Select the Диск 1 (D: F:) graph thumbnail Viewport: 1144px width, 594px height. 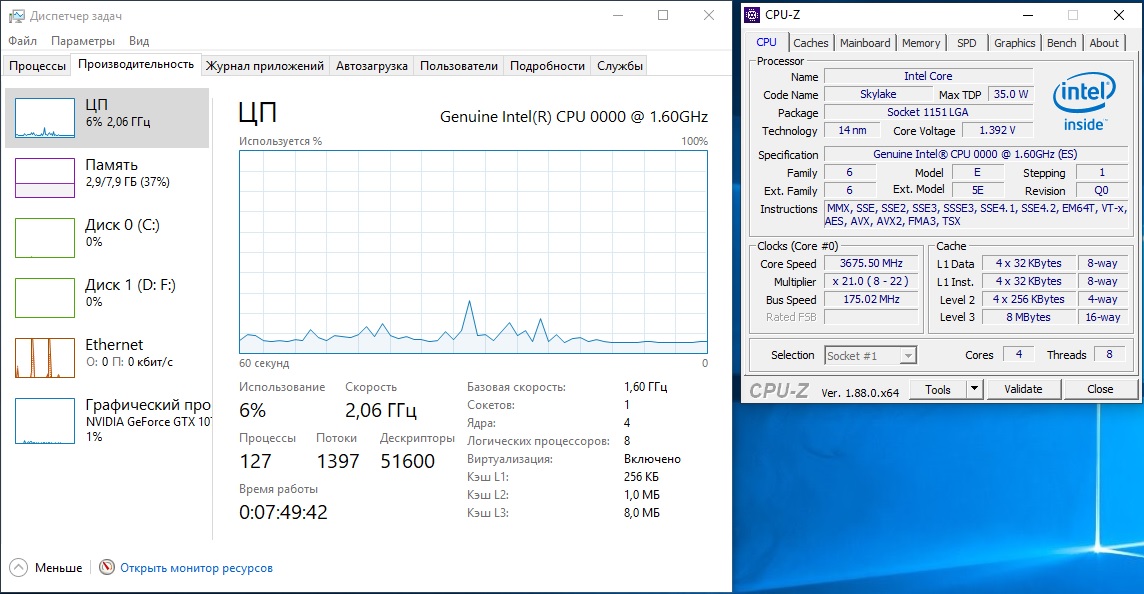point(45,298)
